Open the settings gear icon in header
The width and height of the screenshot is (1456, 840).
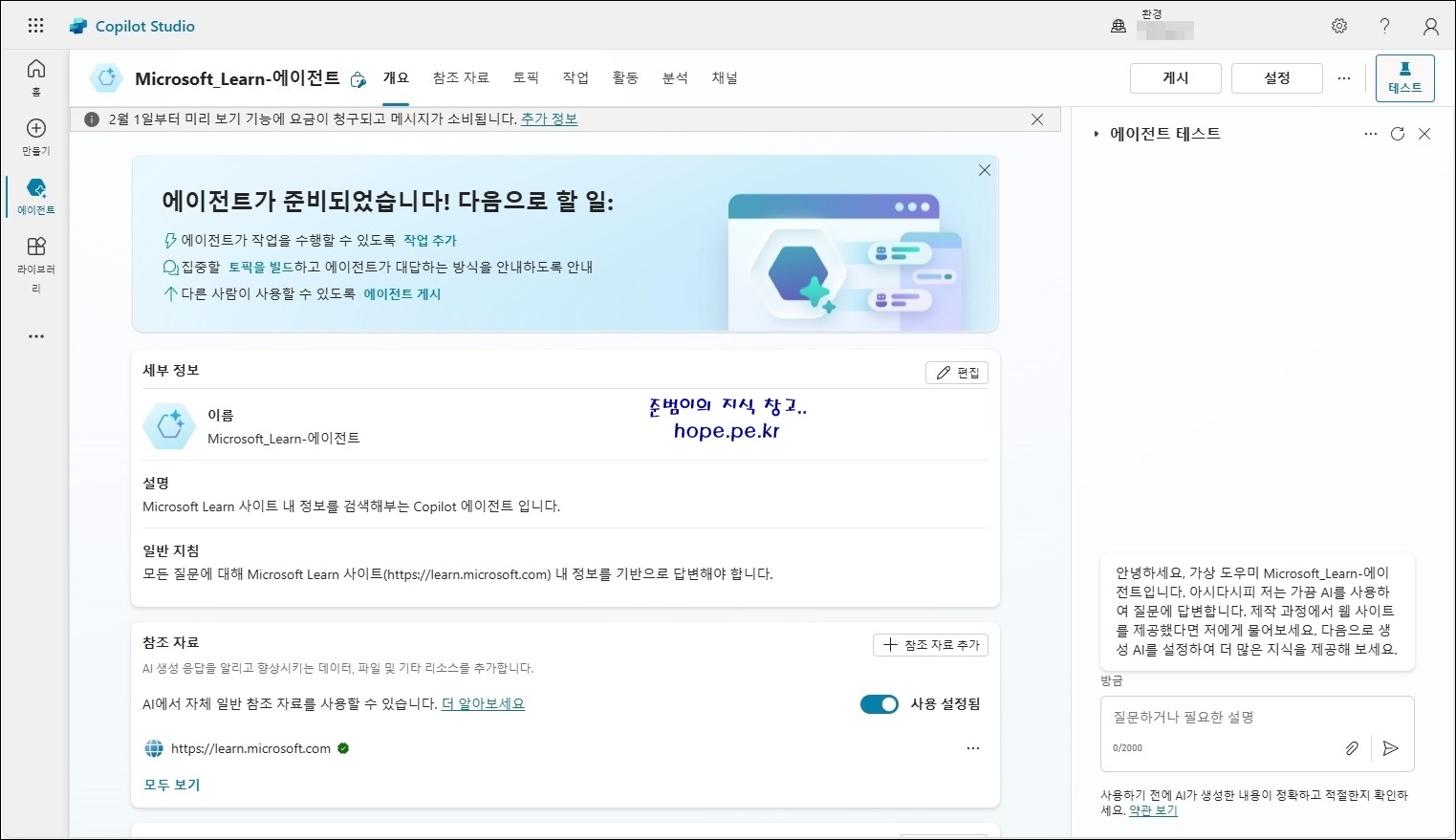[x=1339, y=26]
